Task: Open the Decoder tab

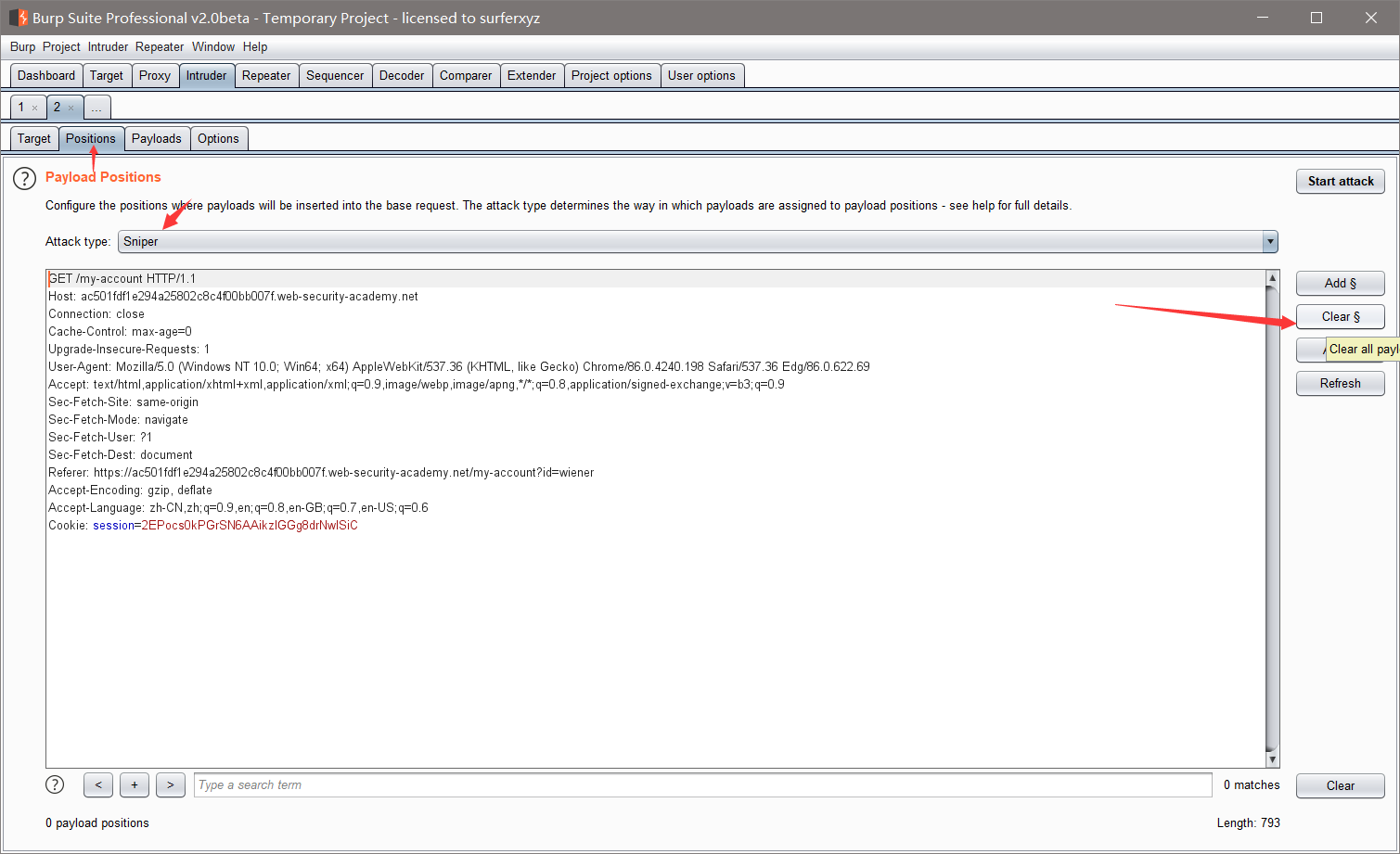Action: coord(402,75)
